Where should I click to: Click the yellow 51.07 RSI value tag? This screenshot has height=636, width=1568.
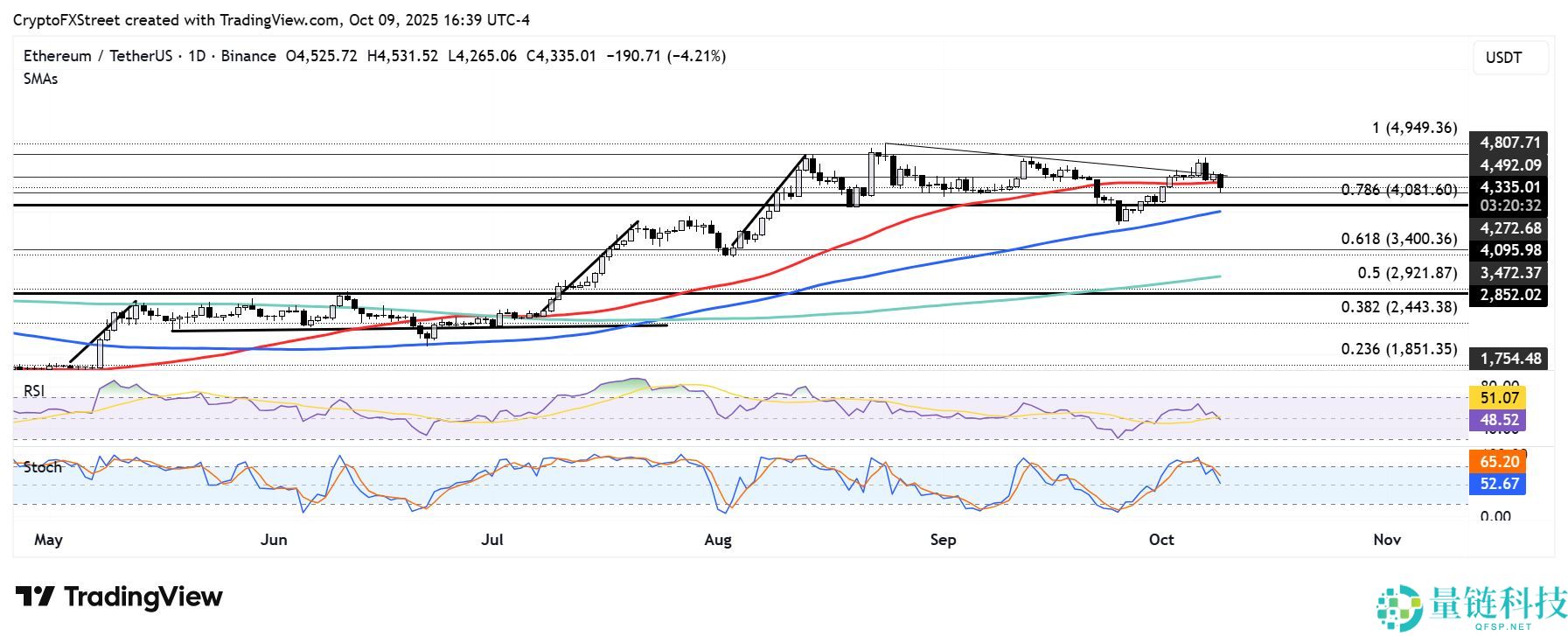tap(1500, 398)
